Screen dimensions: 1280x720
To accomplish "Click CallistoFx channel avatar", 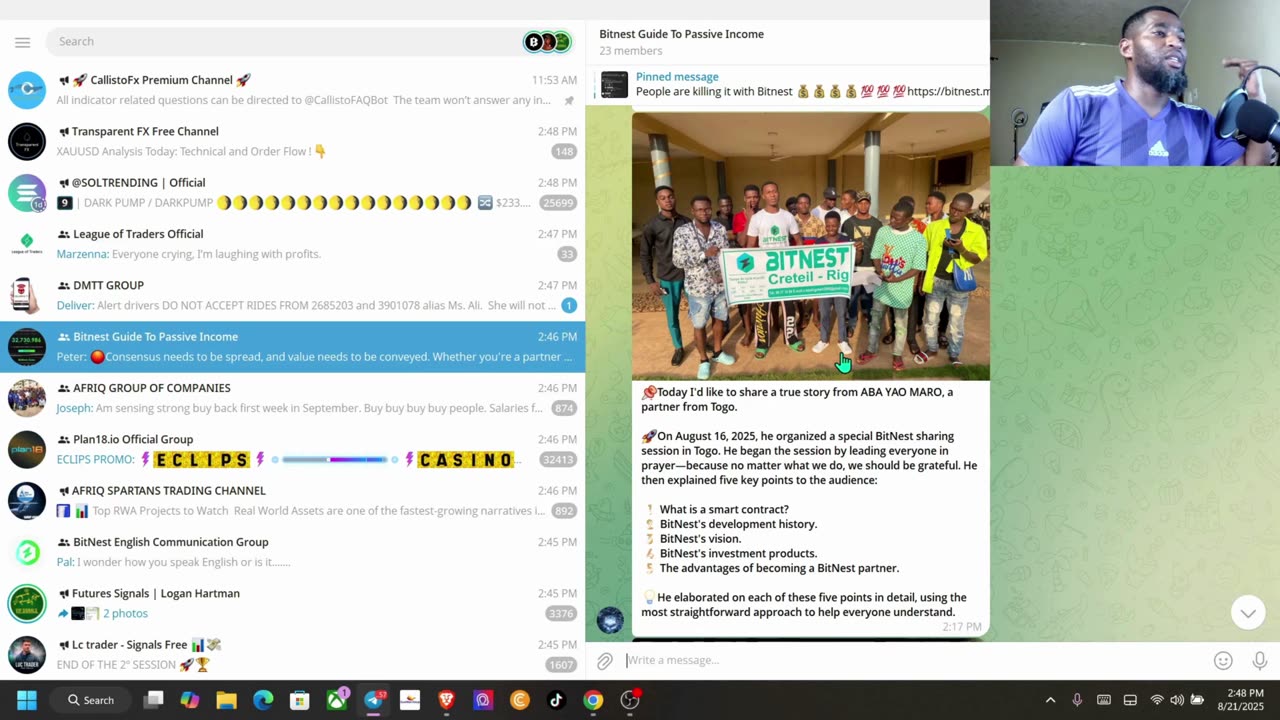I will pyautogui.click(x=27, y=90).
